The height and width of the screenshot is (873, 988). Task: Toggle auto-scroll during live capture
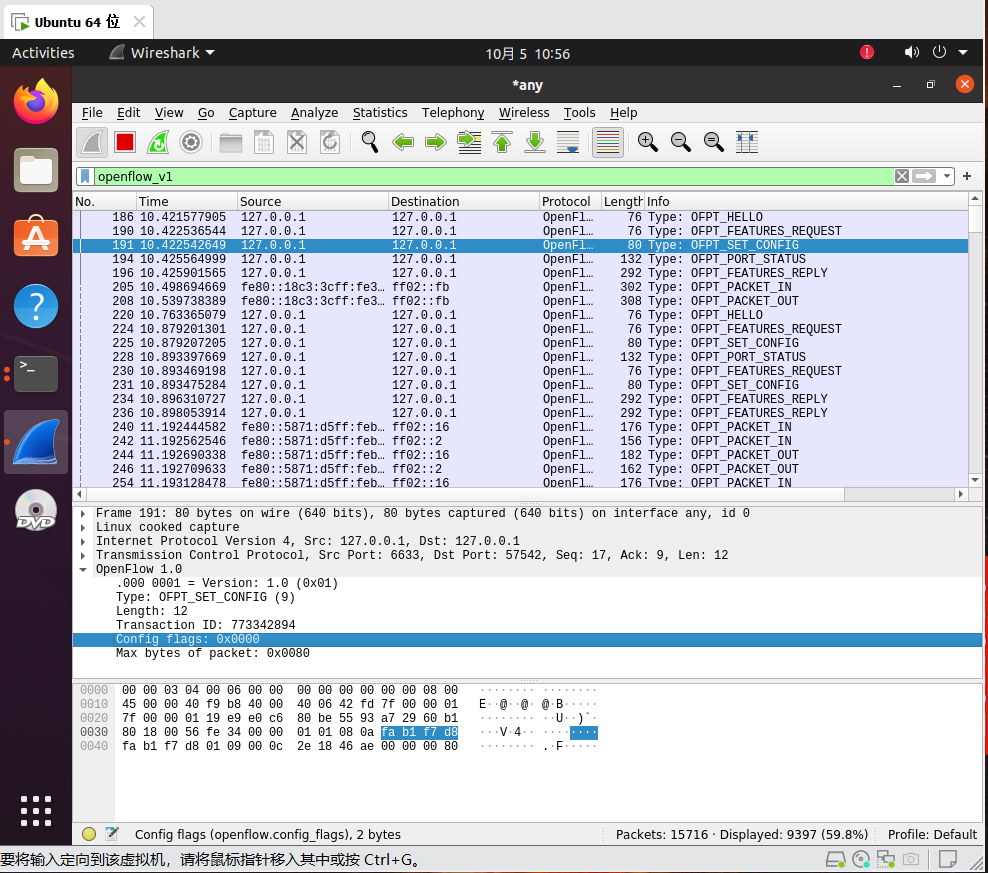[x=568, y=142]
